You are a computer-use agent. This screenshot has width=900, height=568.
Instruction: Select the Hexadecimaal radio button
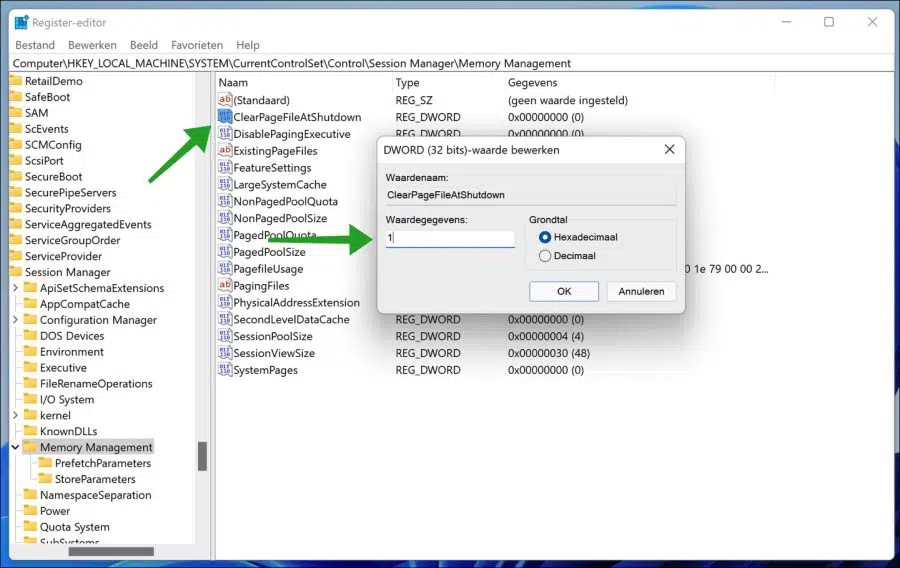pos(545,237)
